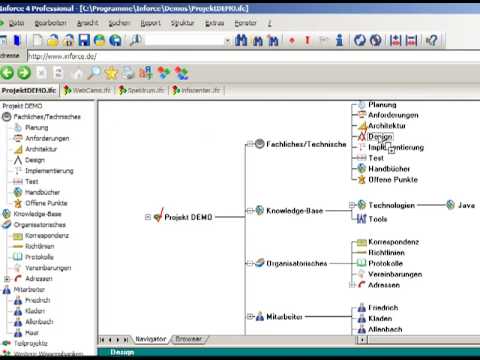The width and height of the screenshot is (480, 360).
Task: Click the Anforderungen node in mind map
Action: coord(393,115)
